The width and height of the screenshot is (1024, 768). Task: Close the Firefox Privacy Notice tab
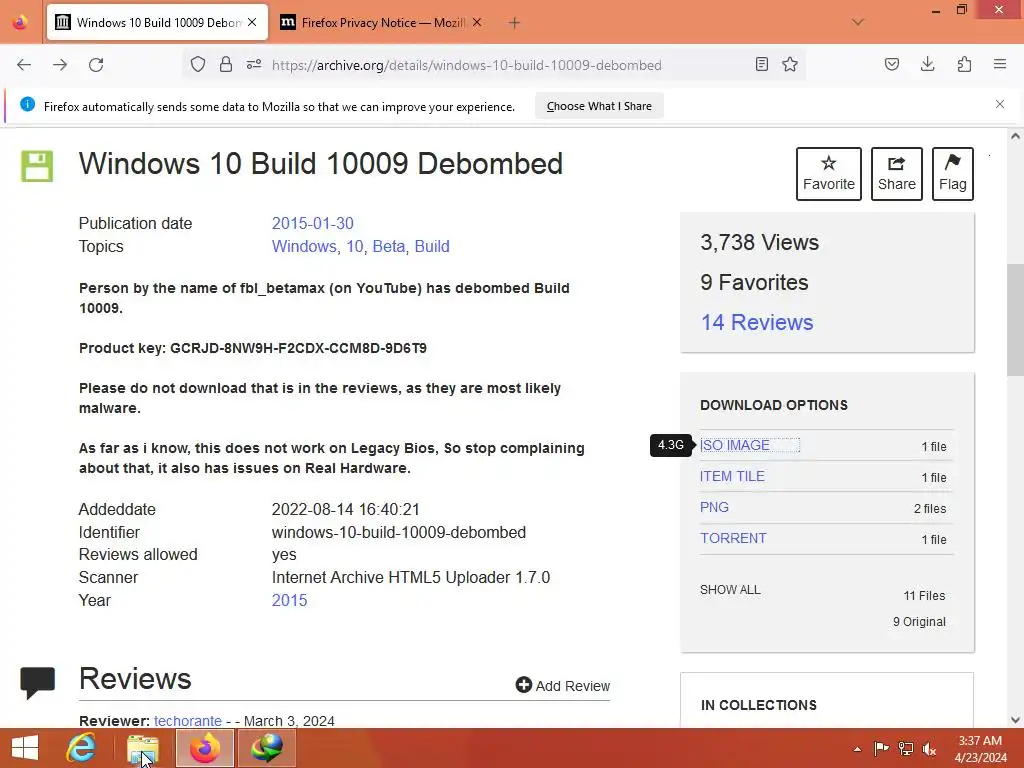coord(477,22)
